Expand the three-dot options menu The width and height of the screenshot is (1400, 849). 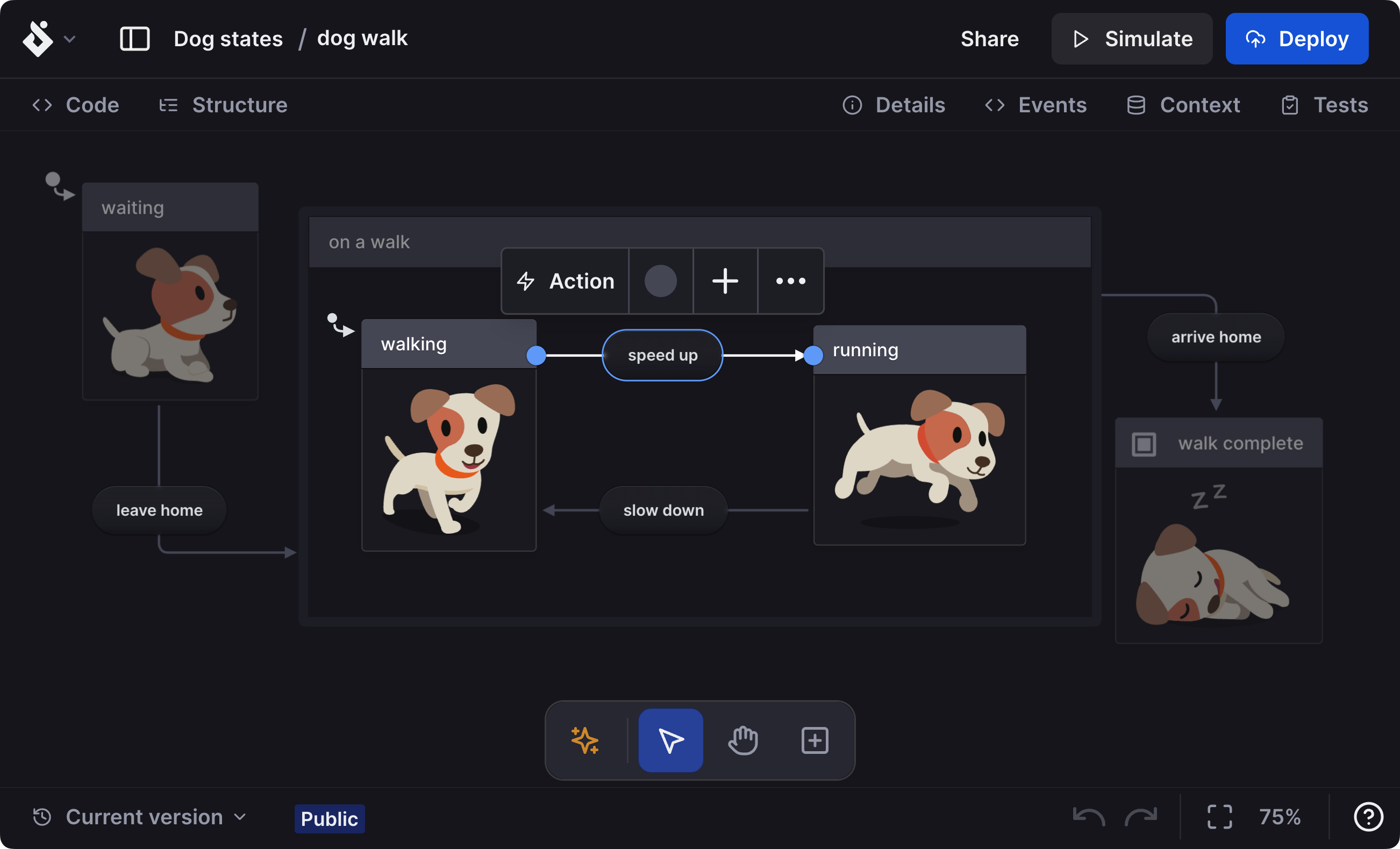coord(790,281)
